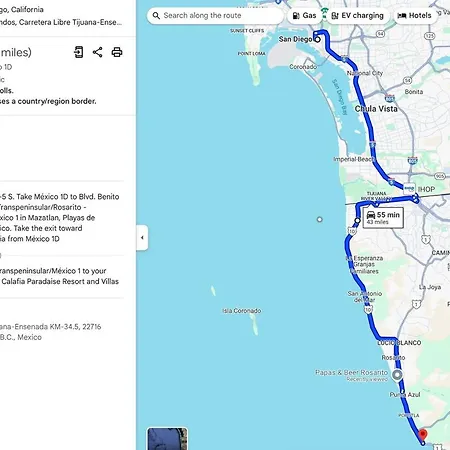Click the print directions icon
The width and height of the screenshot is (450, 450).
(117, 52)
